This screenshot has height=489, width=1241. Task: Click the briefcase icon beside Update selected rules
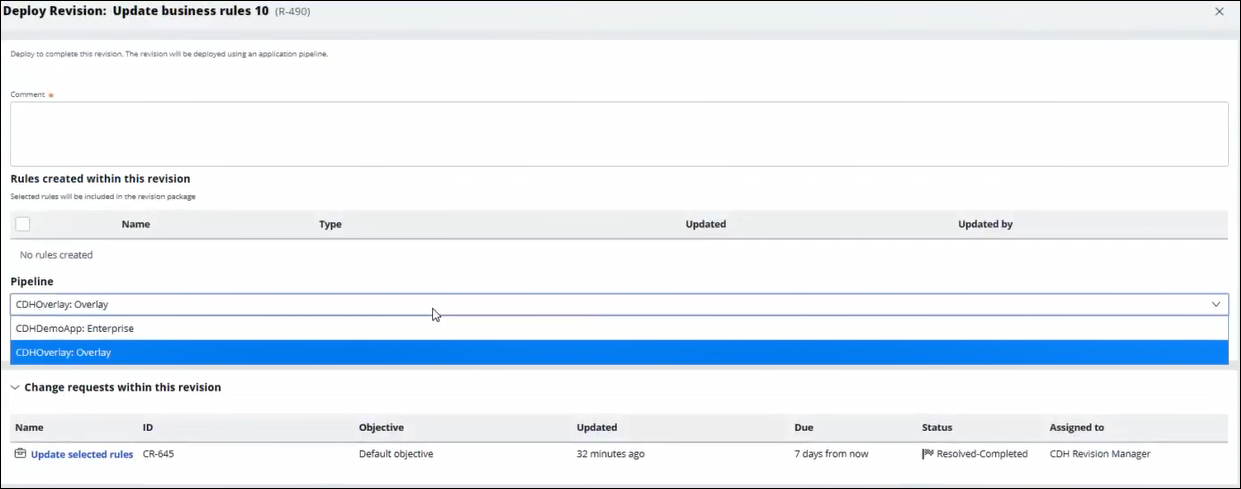pyautogui.click(x=20, y=454)
